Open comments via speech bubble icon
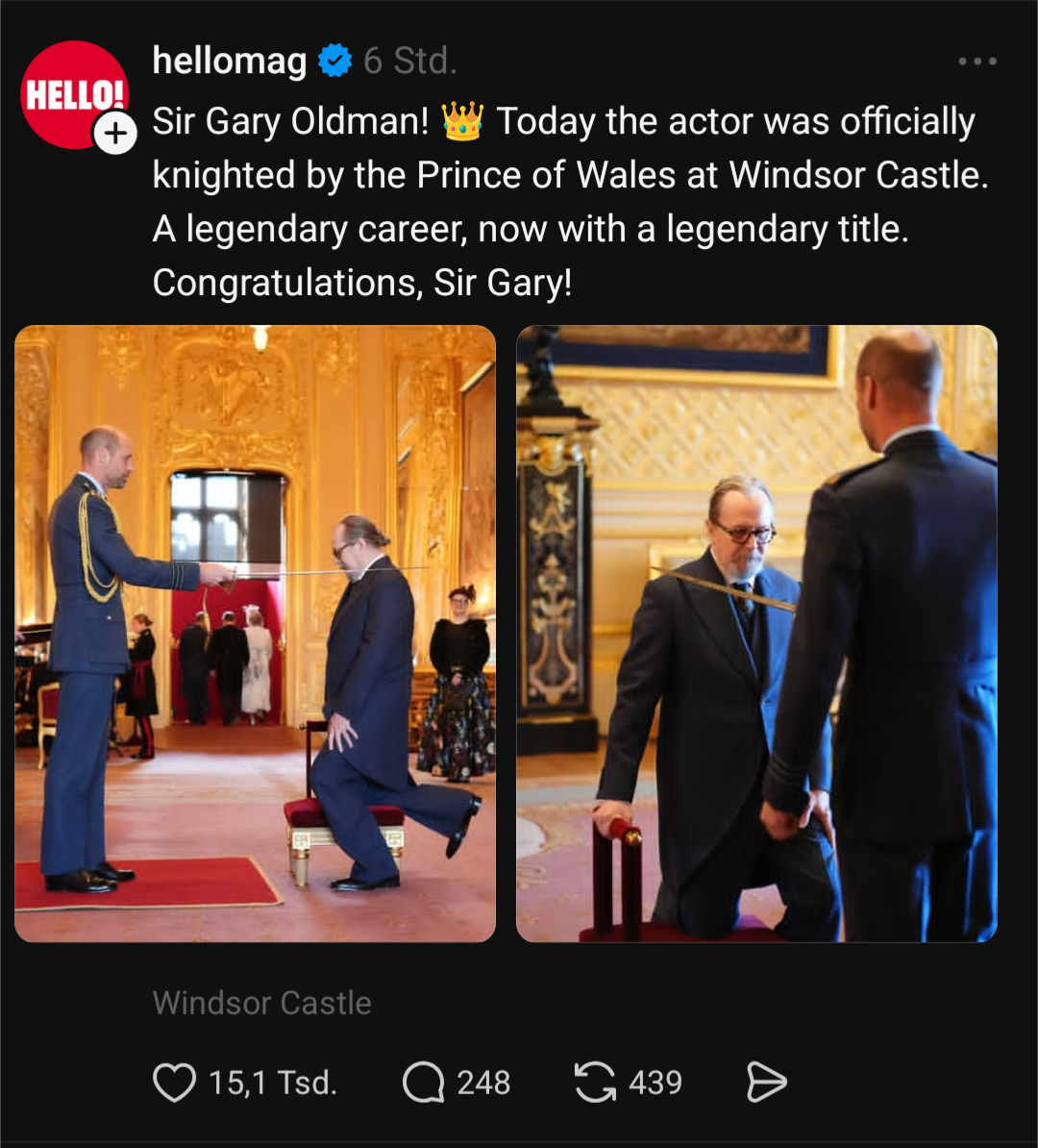Screen dimensions: 1038x1148 pos(423,1082)
